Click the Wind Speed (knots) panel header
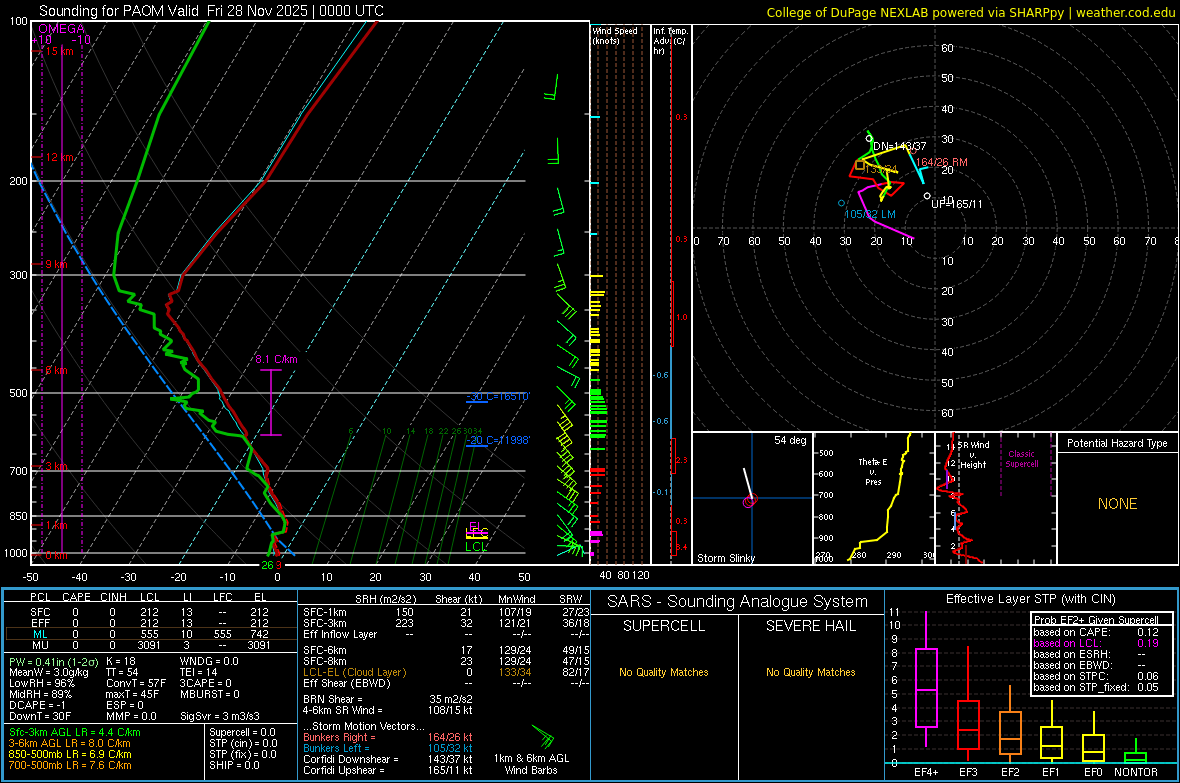The image size is (1180, 783). point(615,35)
